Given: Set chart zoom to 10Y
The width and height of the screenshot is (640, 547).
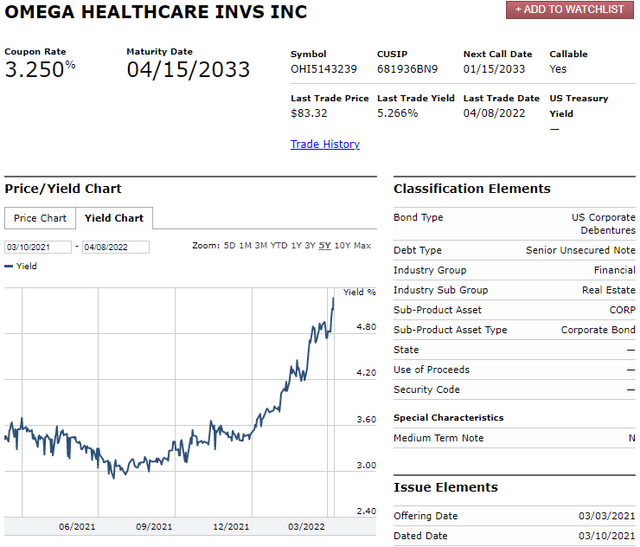Looking at the screenshot, I should pyautogui.click(x=342, y=246).
